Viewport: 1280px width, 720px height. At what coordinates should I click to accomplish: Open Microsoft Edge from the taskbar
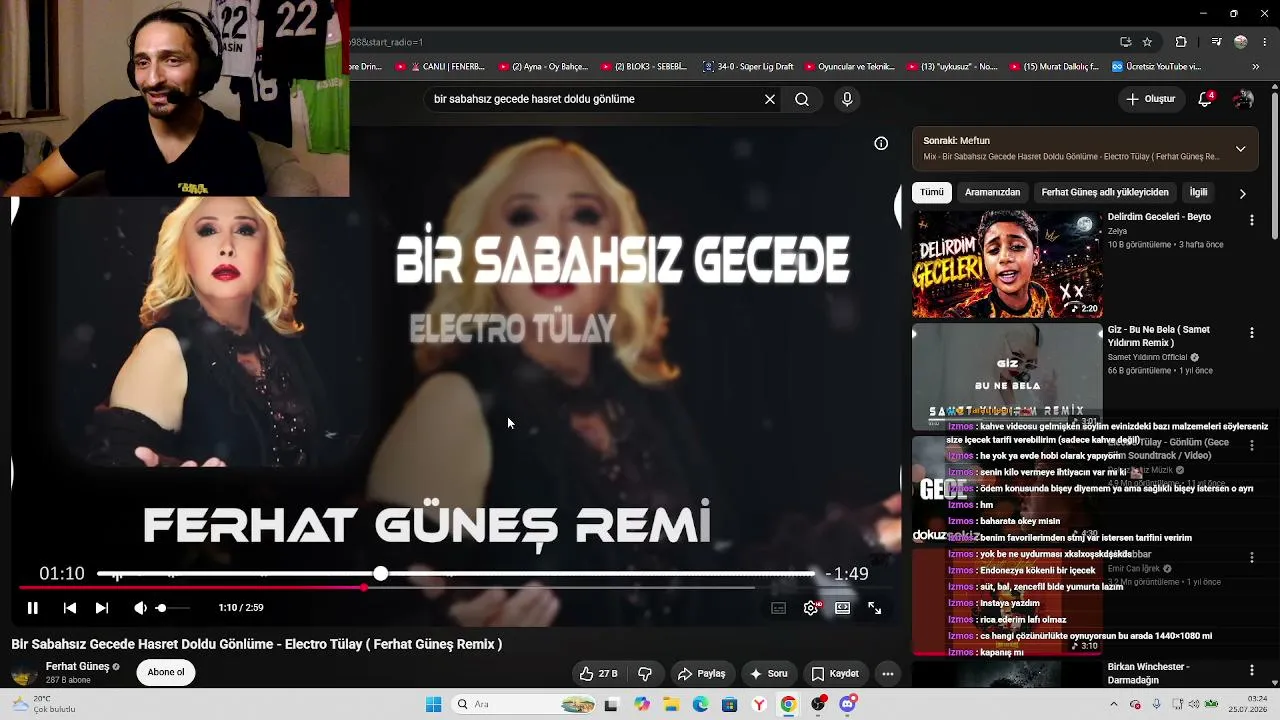[700, 704]
